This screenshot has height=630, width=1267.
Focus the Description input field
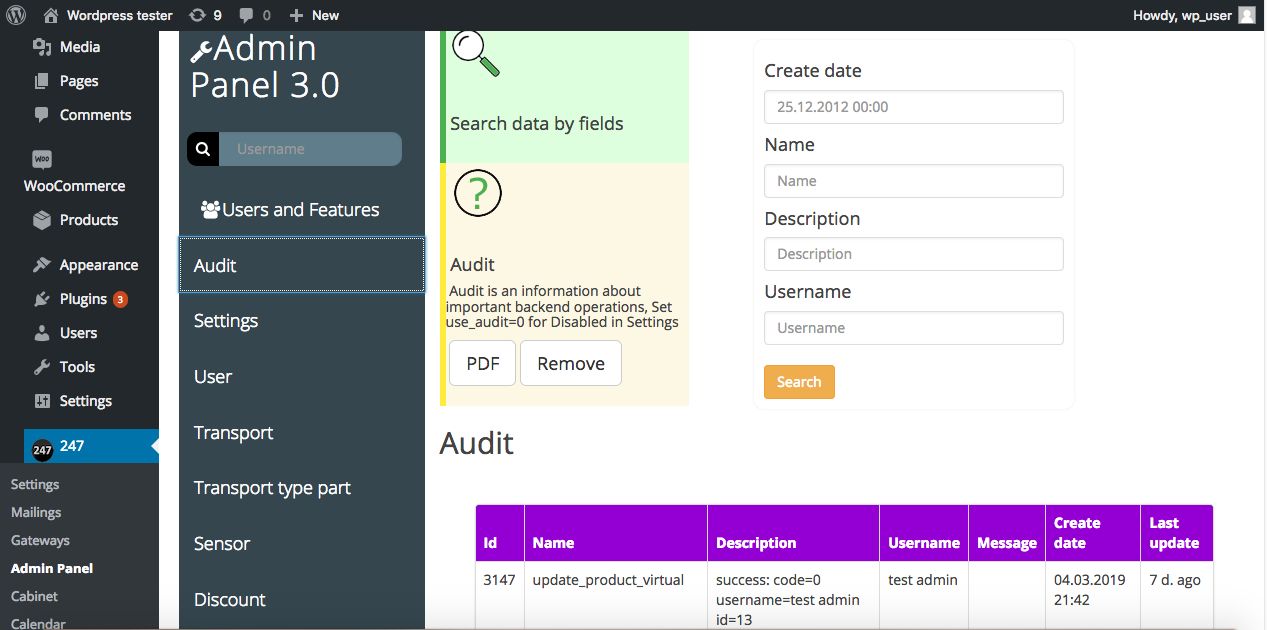click(912, 254)
